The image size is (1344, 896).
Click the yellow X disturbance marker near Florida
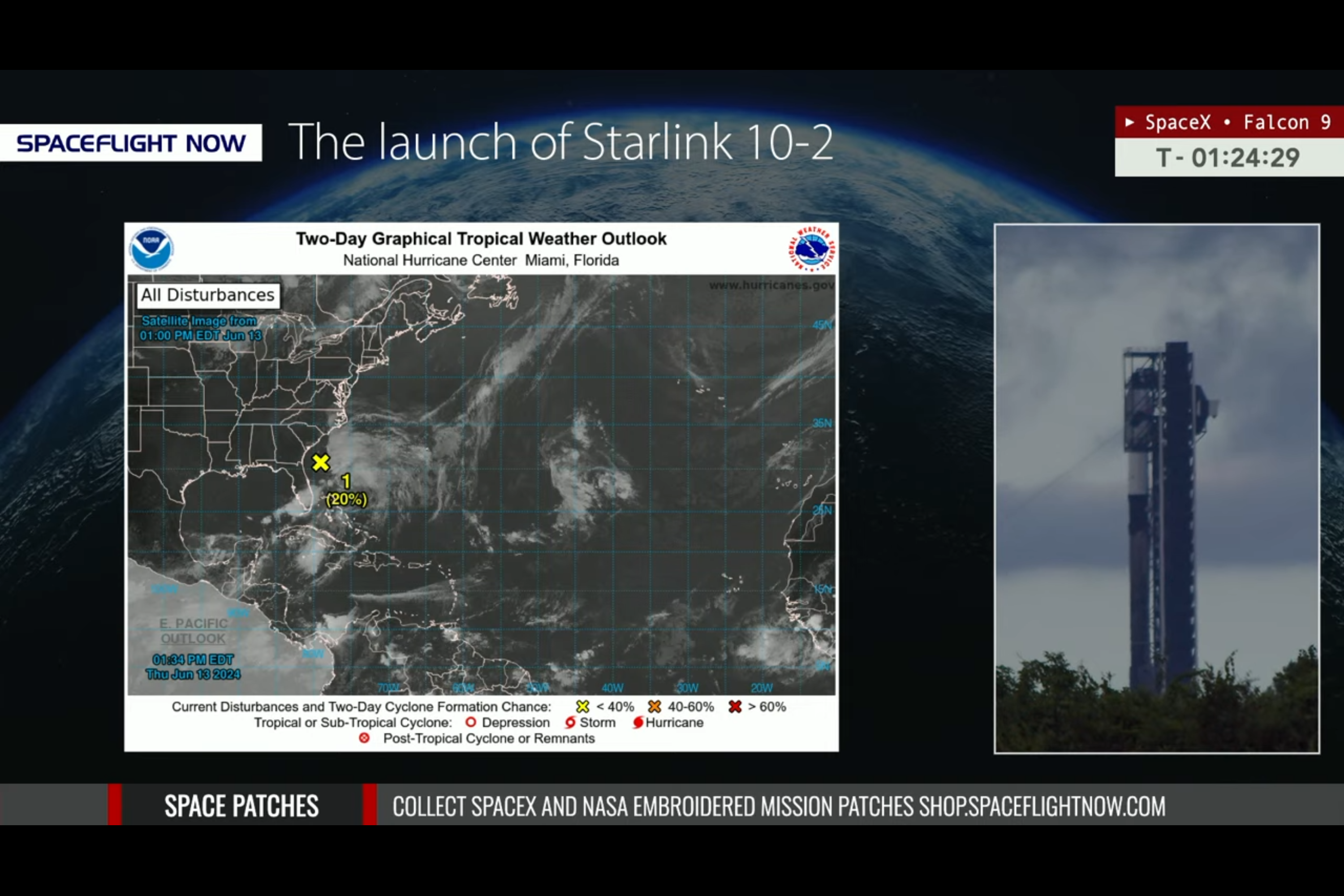click(321, 462)
